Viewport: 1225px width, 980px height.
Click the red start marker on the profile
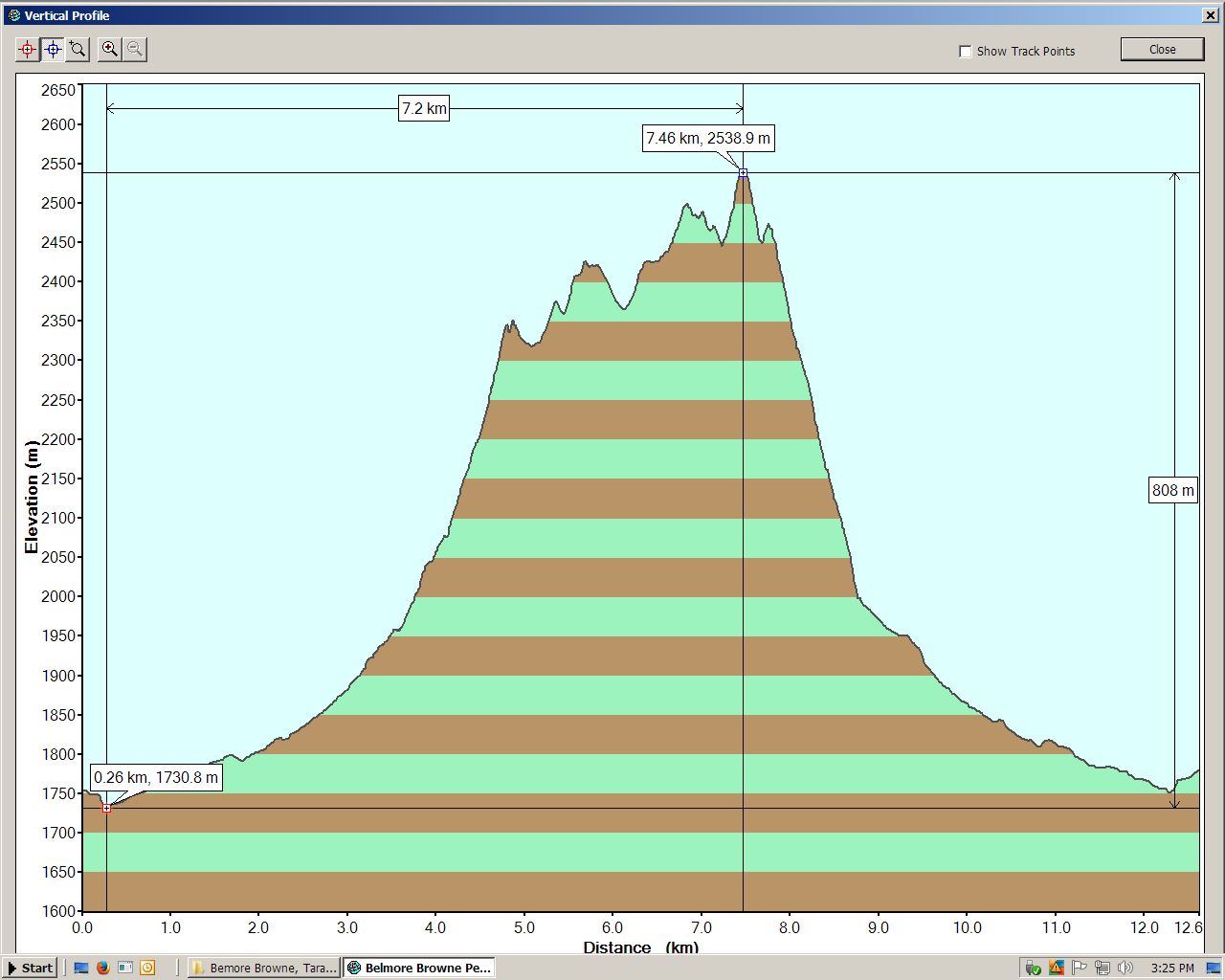(x=107, y=809)
